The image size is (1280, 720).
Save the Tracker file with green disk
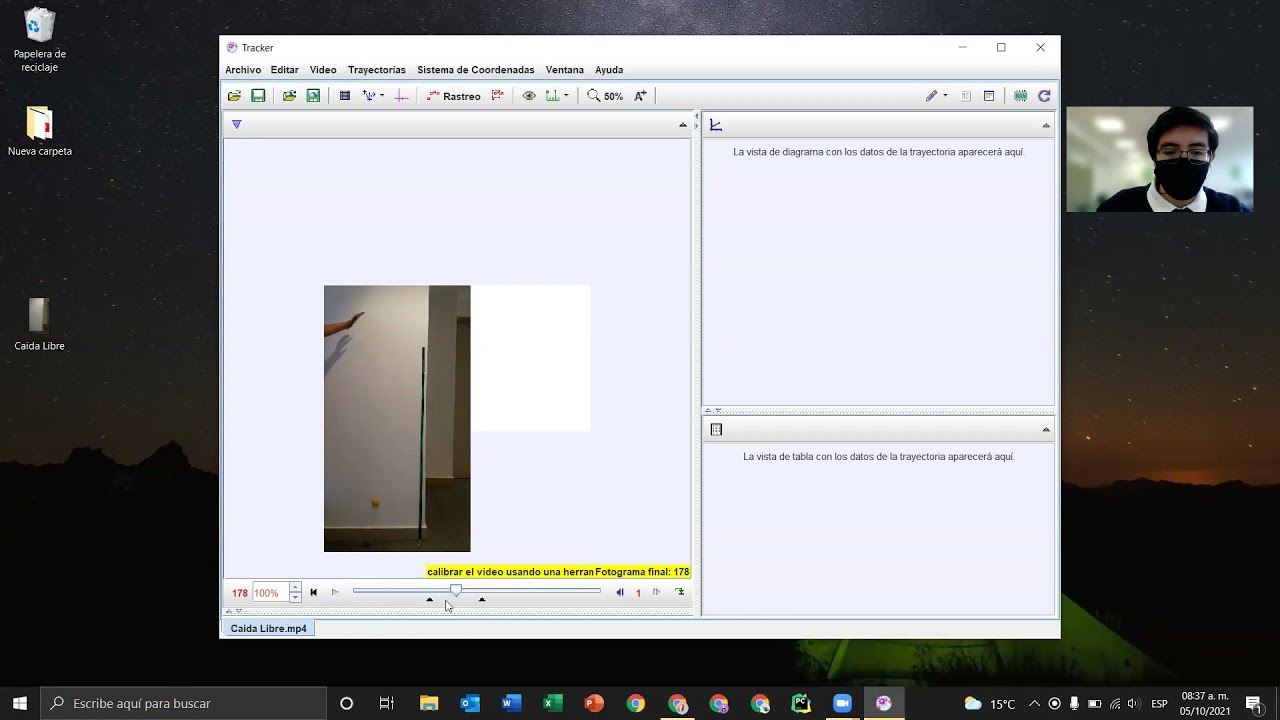(258, 96)
